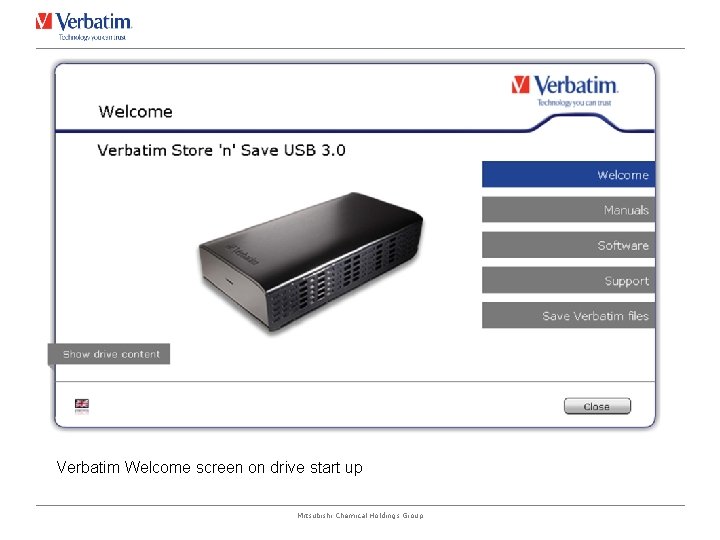This screenshot has height=540, width=720.
Task: Click the Verbatim logo inside welcome dialog
Action: (565, 90)
